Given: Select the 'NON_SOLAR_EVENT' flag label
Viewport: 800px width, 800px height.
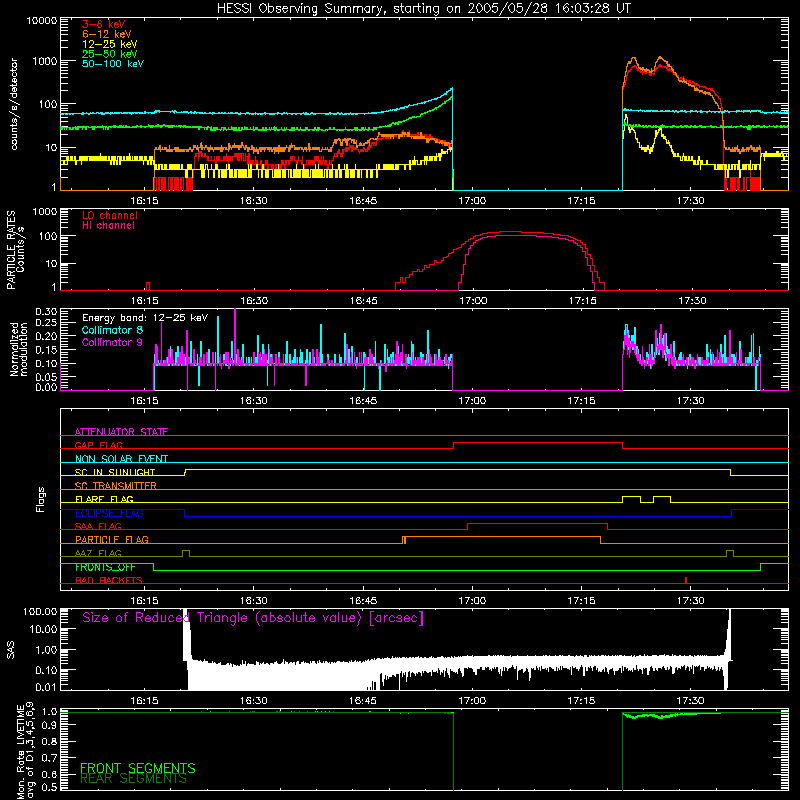Looking at the screenshot, I should tap(121, 459).
